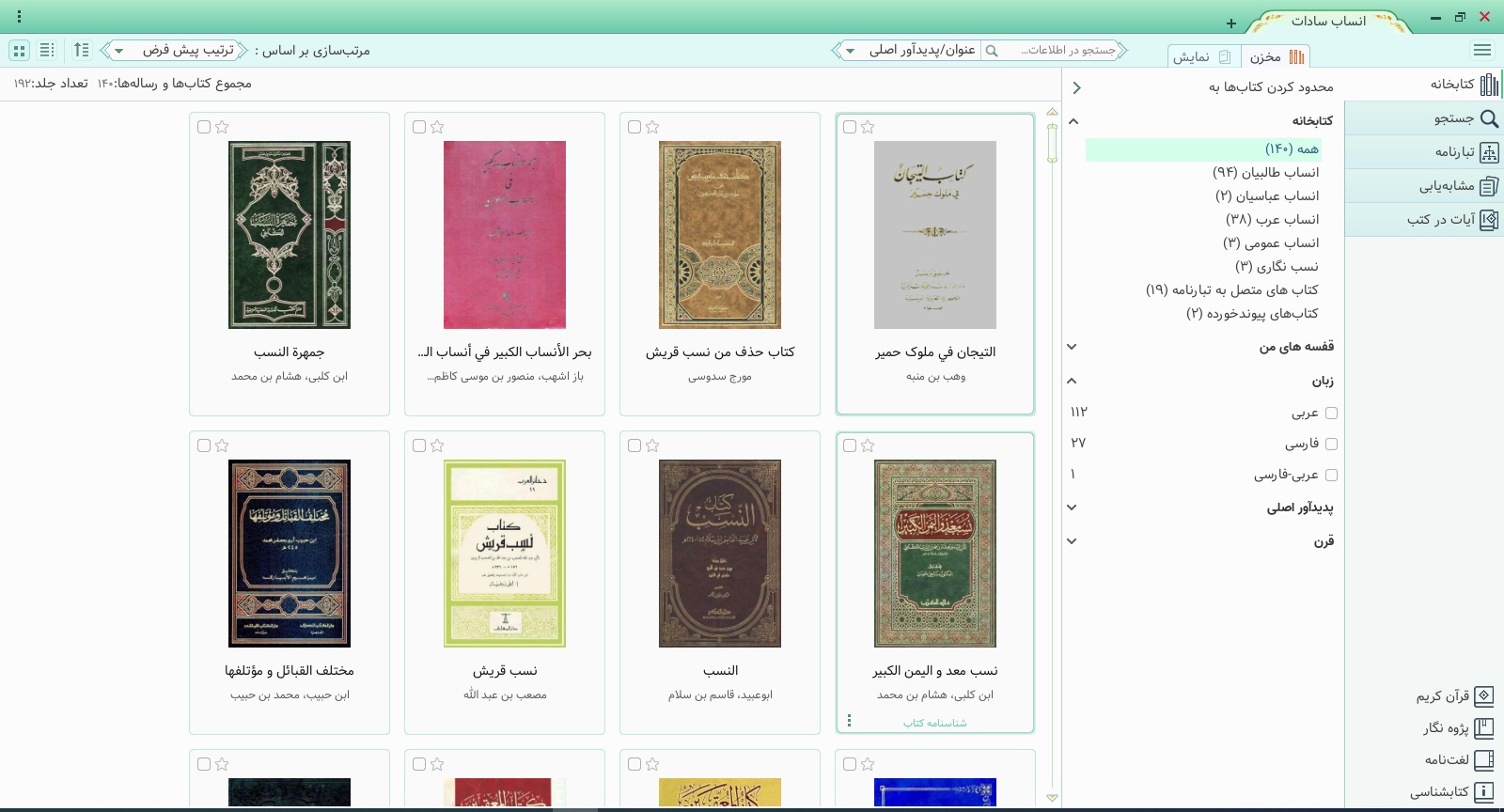Viewport: 1504px width, 812px height.
Task: Open the hamburger menu icon
Action: pyautogui.click(x=1482, y=51)
